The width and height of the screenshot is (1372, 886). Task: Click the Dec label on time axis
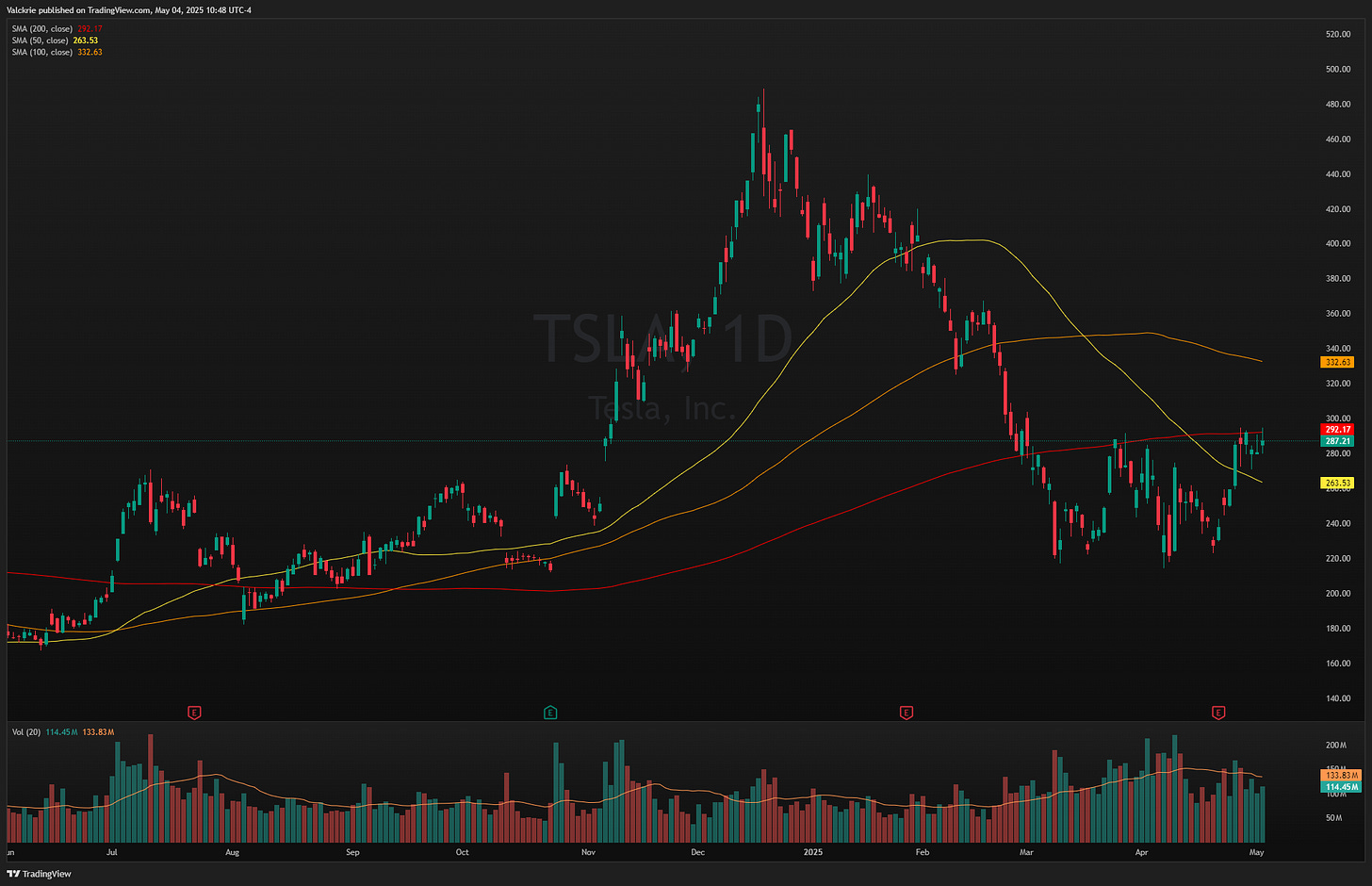[697, 852]
